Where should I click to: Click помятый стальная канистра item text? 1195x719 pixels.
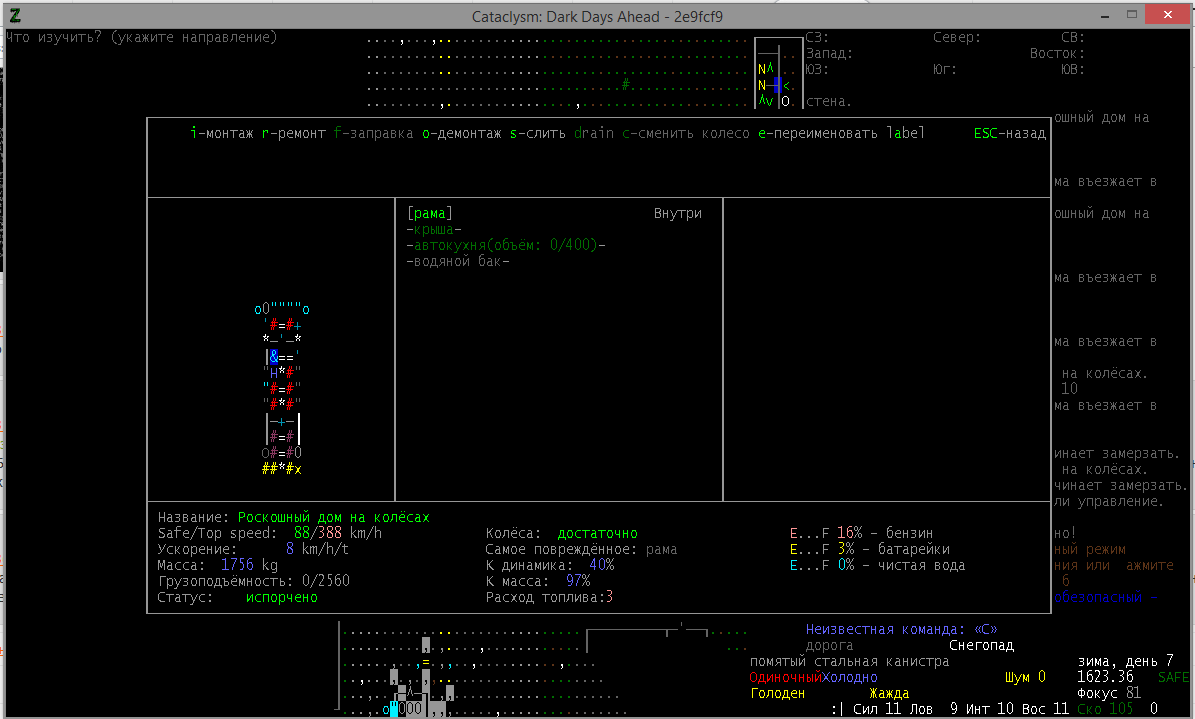pyautogui.click(x=850, y=662)
